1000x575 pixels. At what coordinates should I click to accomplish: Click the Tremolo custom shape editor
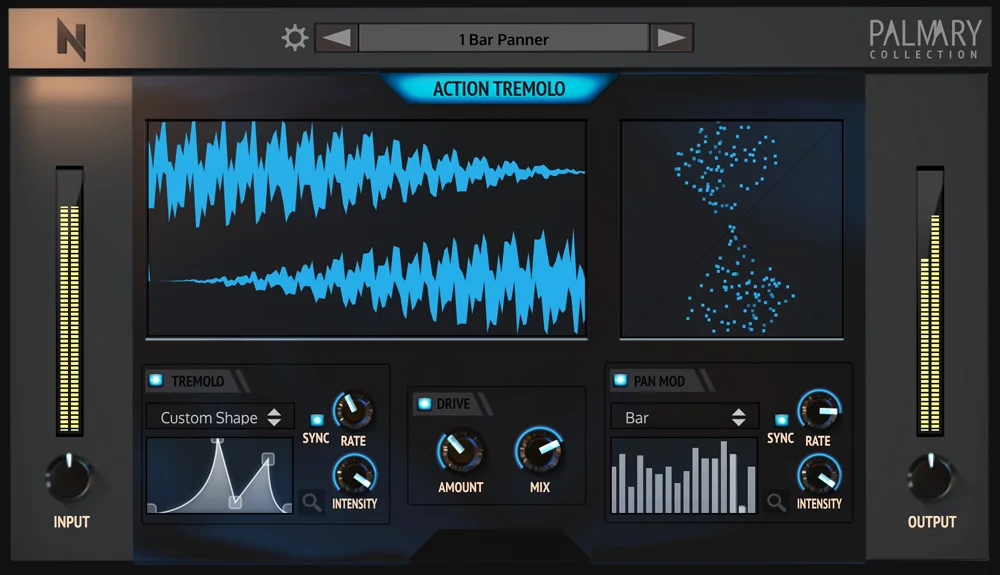(219, 475)
